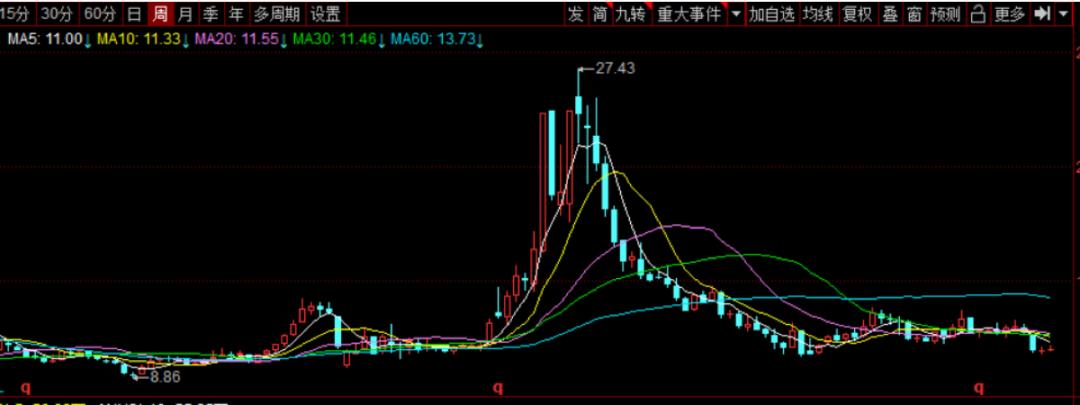Click the MA60: 13.73 indicator label
1080x405 pixels.
point(437,40)
